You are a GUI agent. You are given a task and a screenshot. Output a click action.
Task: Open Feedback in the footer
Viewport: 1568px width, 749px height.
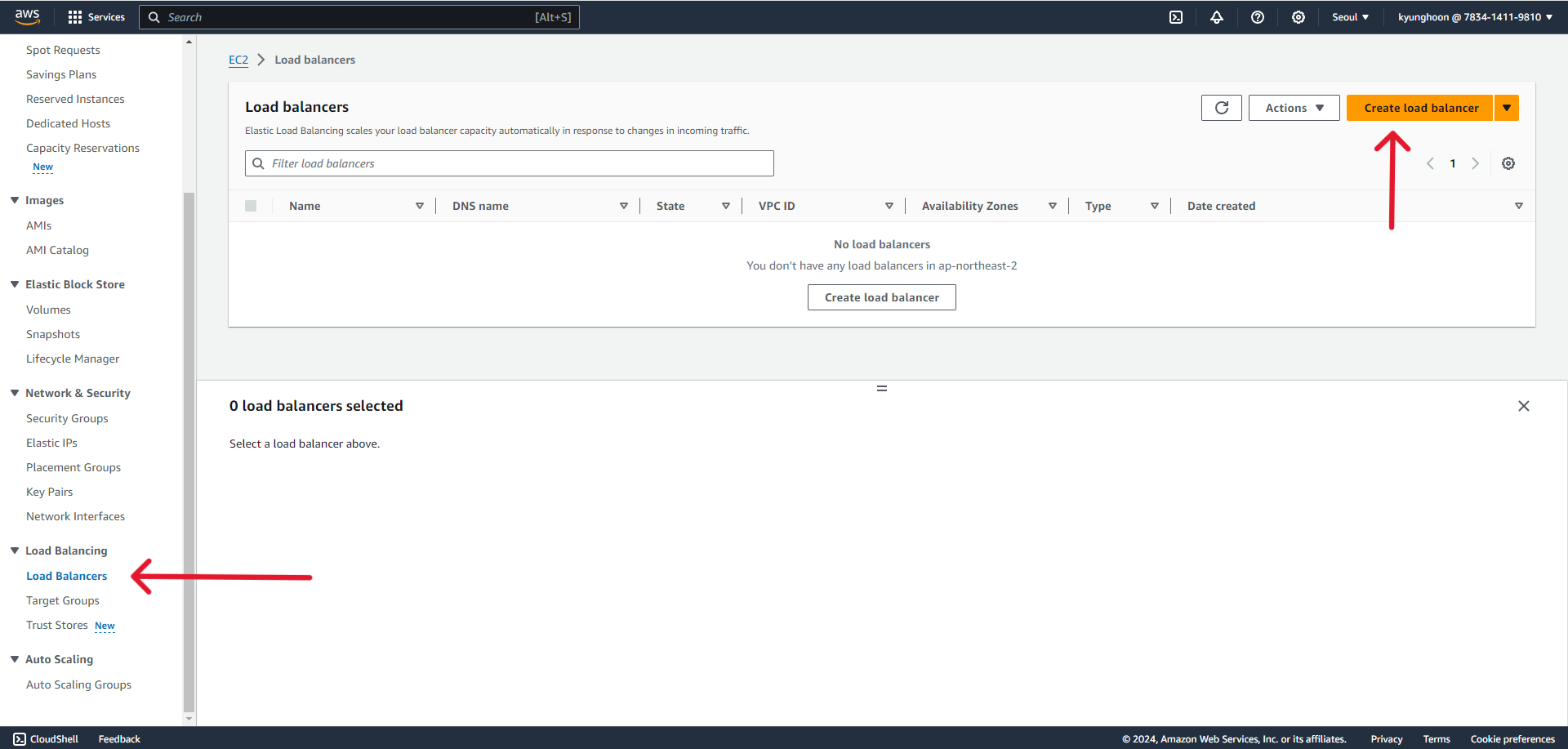119,739
